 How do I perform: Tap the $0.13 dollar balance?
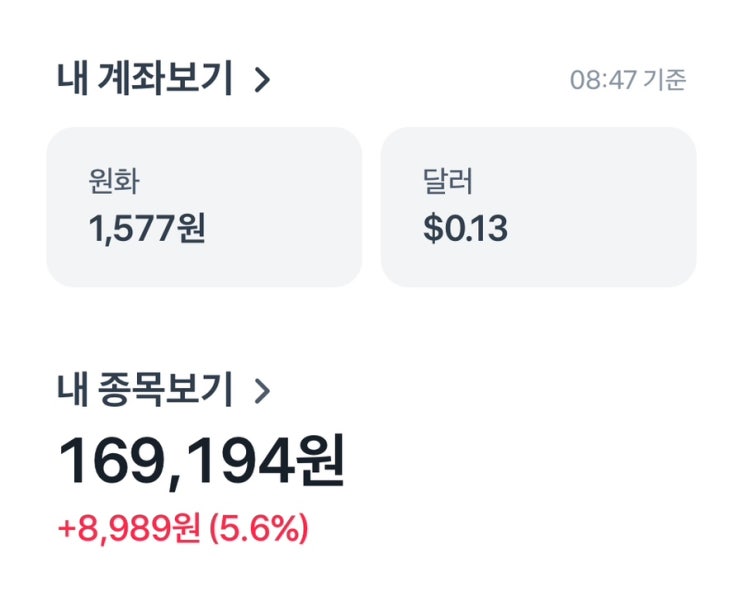465,230
